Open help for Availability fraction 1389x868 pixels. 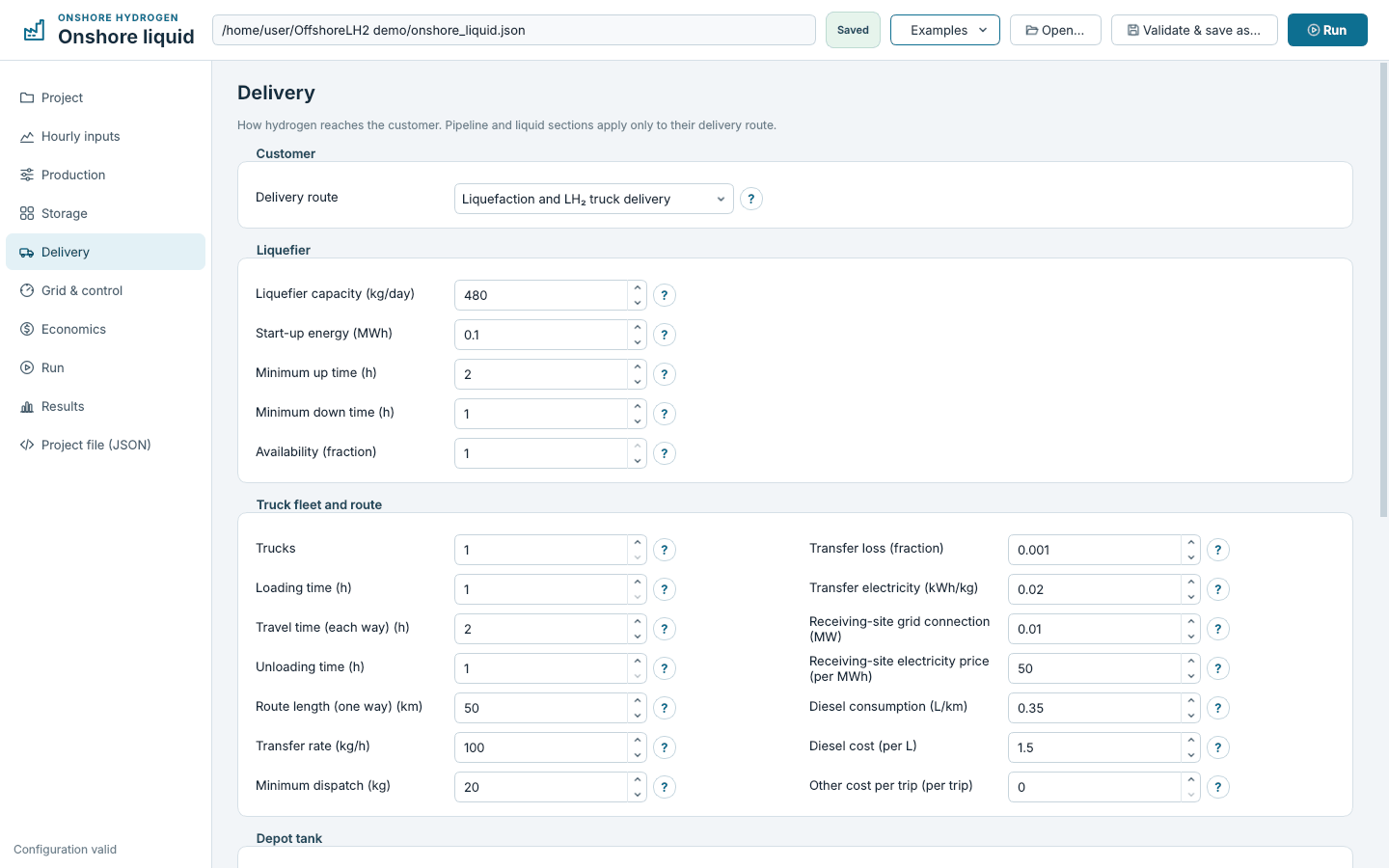tap(665, 453)
